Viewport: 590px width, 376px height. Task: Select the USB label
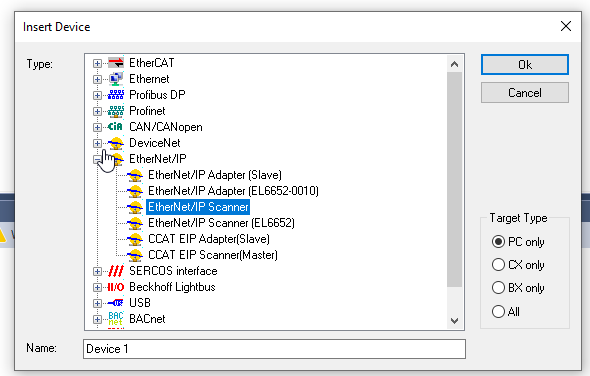coord(140,303)
